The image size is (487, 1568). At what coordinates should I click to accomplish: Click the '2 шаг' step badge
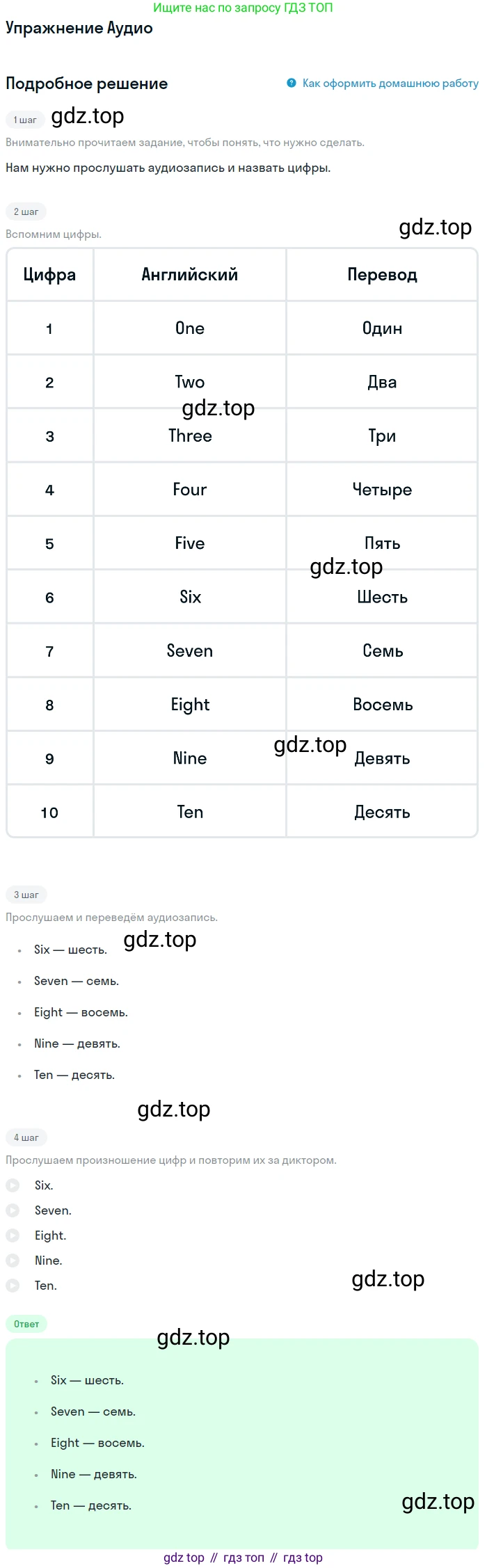(26, 211)
